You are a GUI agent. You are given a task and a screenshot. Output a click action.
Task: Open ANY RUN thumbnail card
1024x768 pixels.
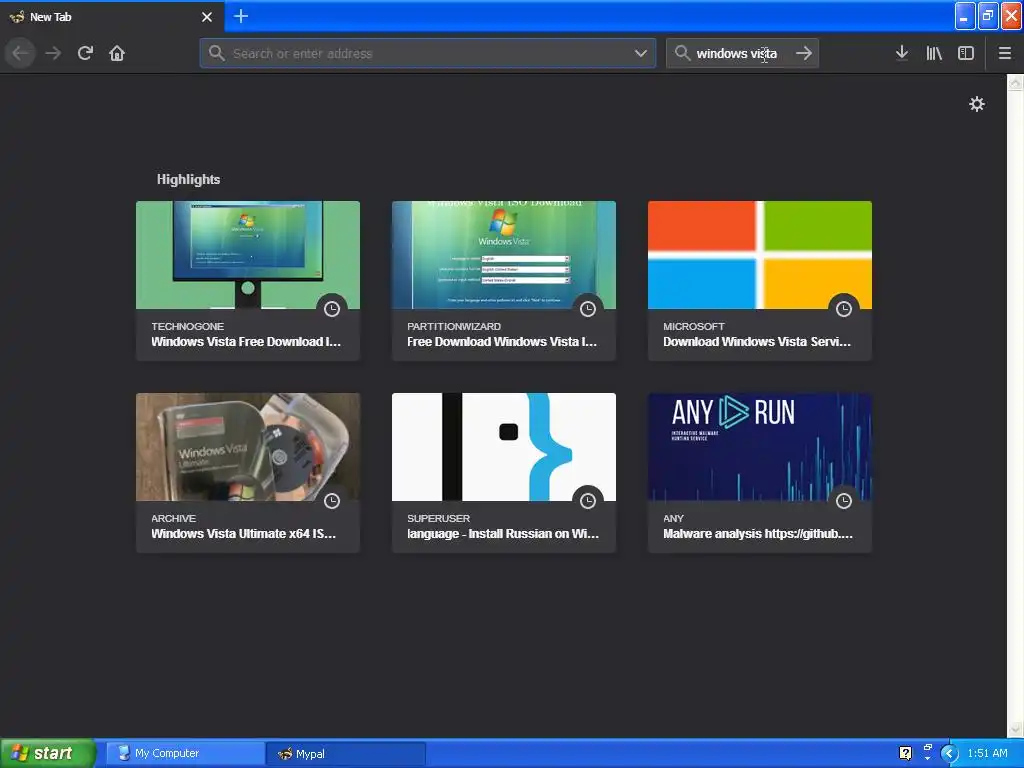[760, 447]
